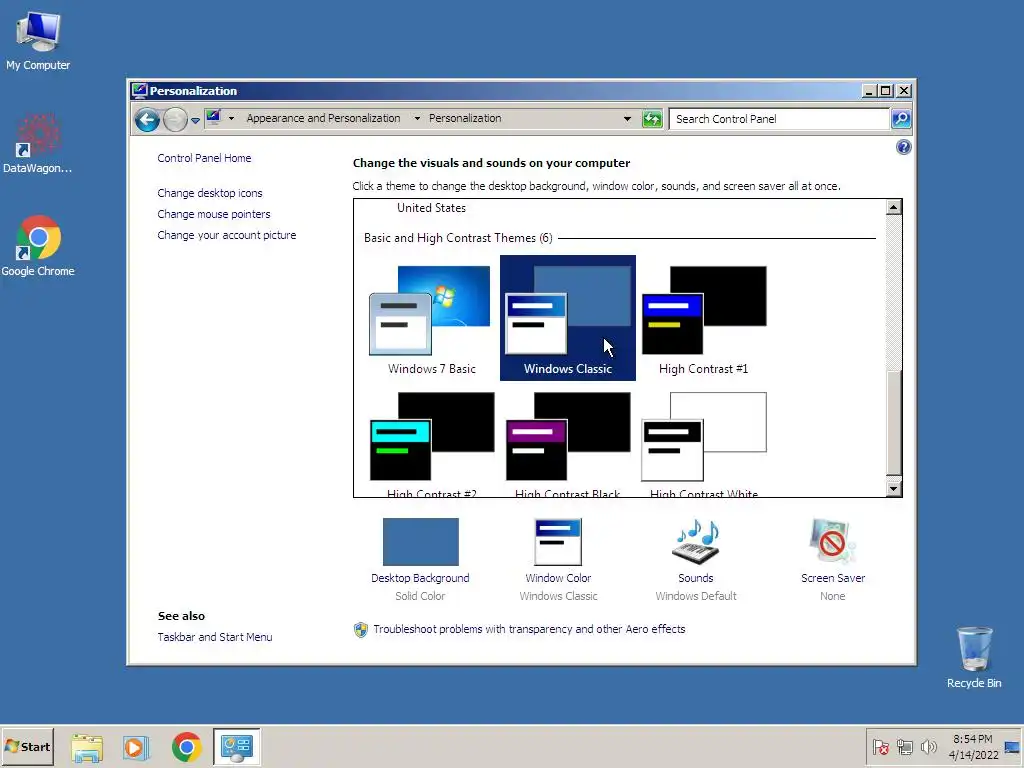Viewport: 1024px width, 768px height.
Task: Click the taskbar clock showing 8:54 PM
Action: (973, 746)
